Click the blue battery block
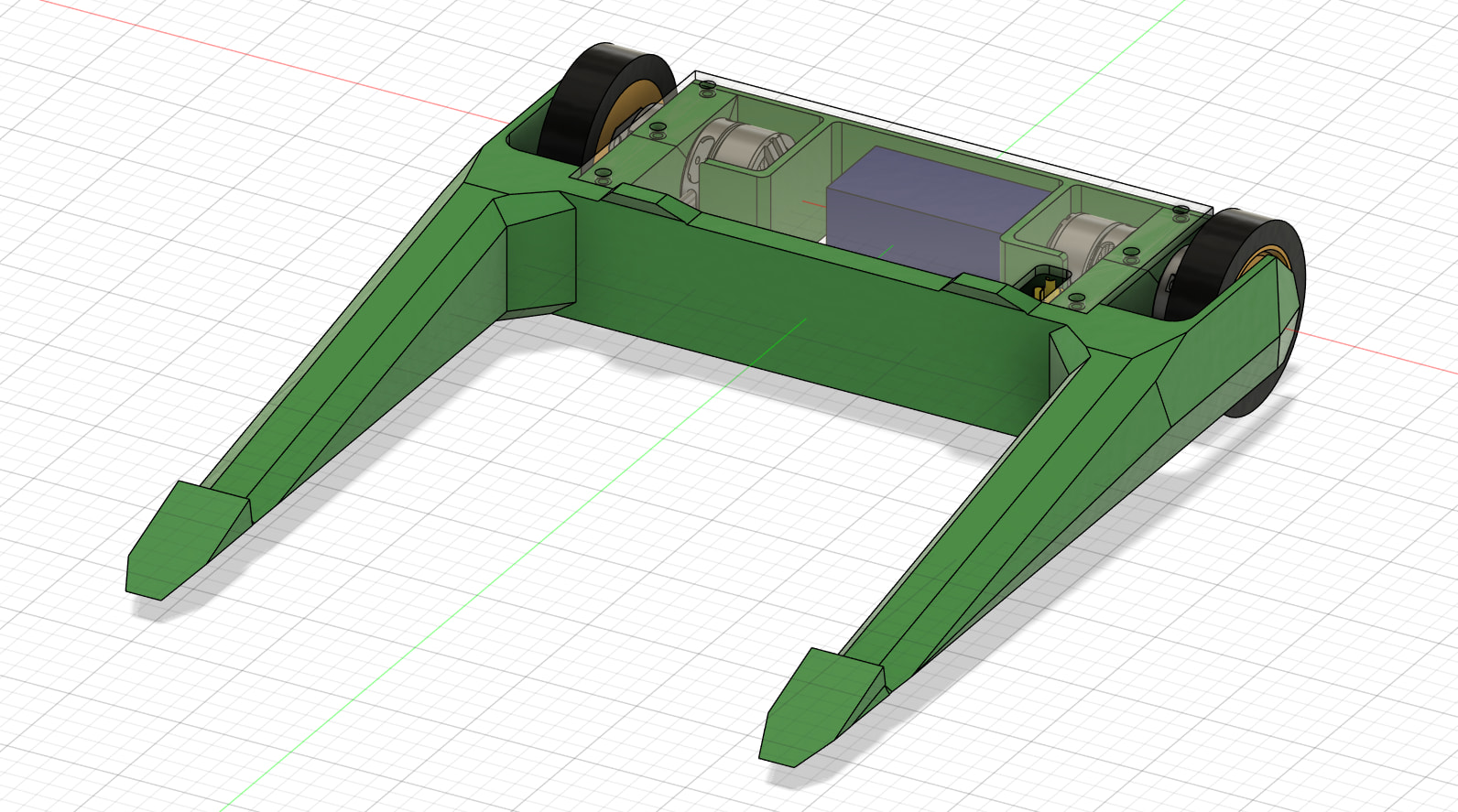 [x=925, y=212]
